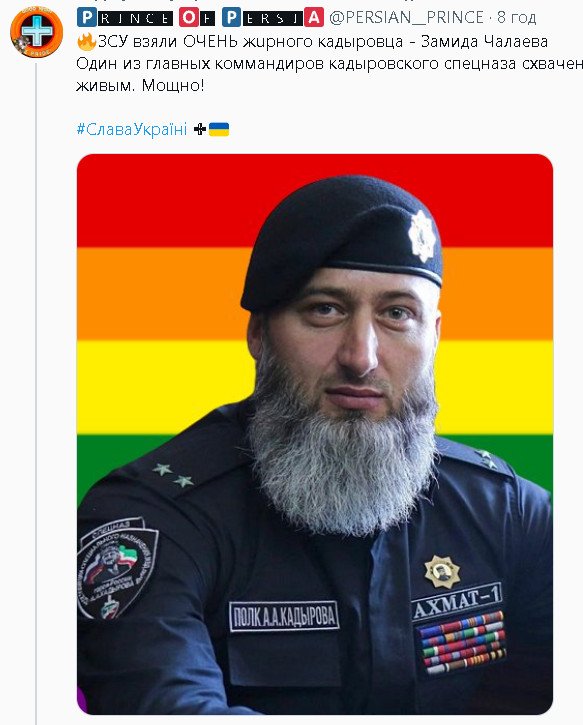Open the poster's round profile avatar
The width and height of the screenshot is (583, 725).
pyautogui.click(x=37, y=31)
